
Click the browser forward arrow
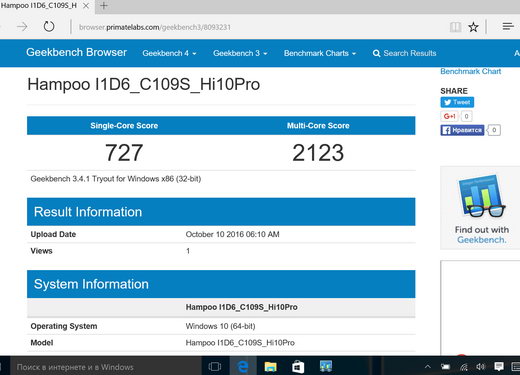point(22,26)
